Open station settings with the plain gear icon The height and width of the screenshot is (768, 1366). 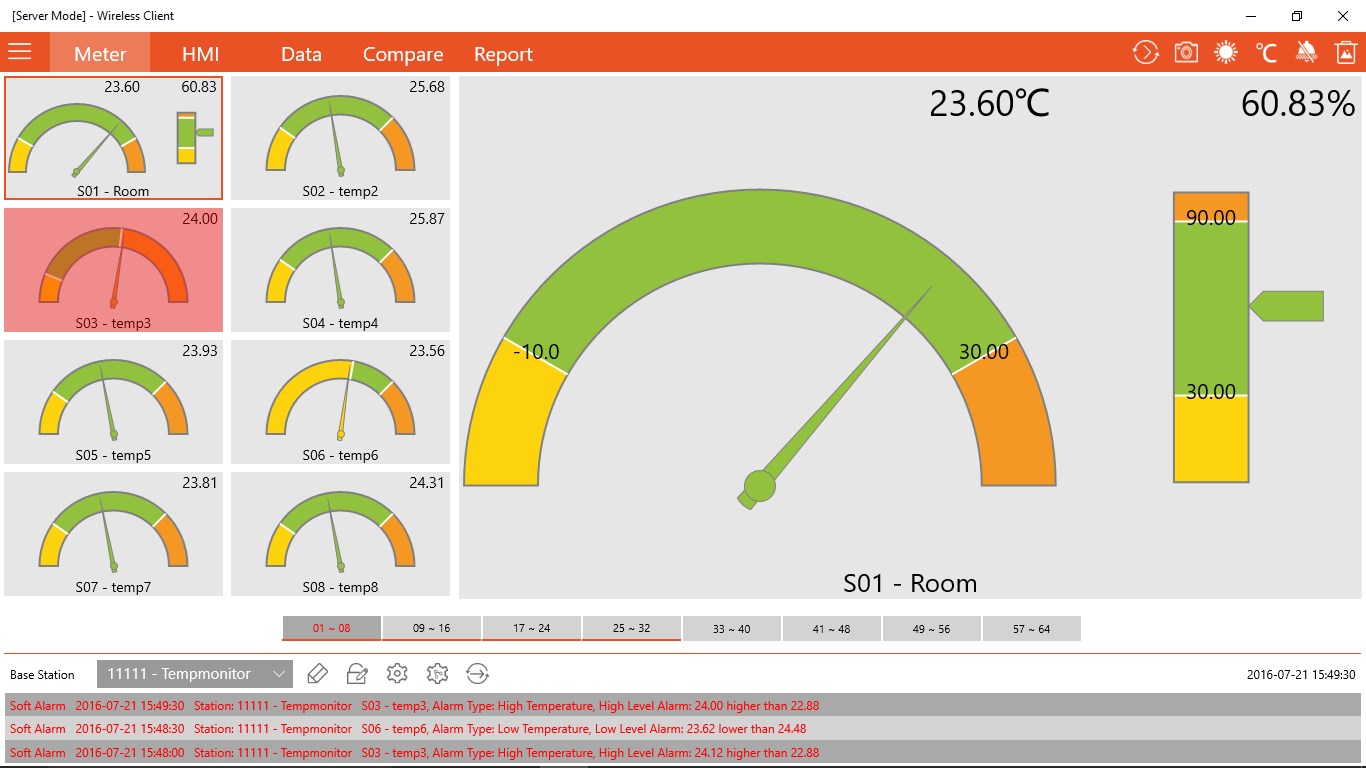(397, 674)
